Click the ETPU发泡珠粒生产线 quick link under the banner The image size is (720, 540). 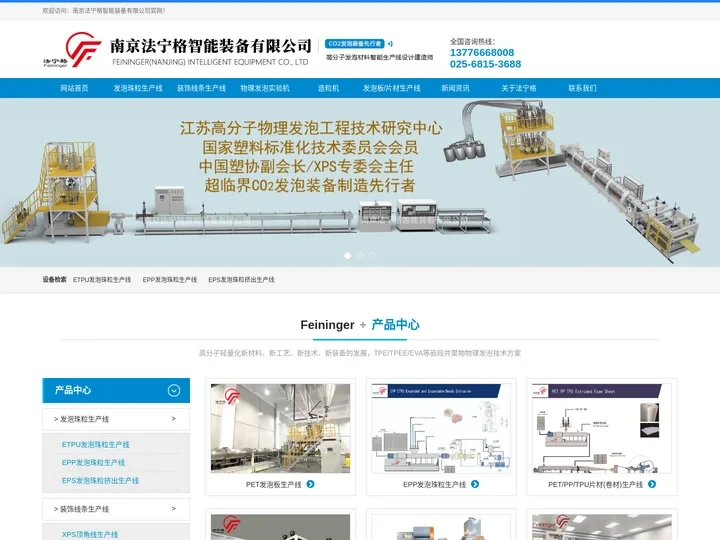[102, 280]
